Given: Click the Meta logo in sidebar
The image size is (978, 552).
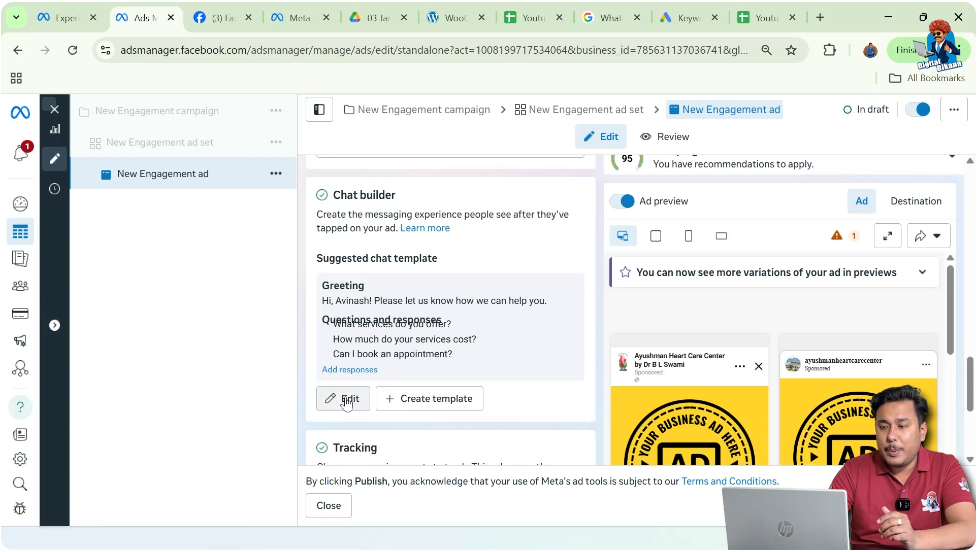Looking at the screenshot, I should (x=20, y=112).
